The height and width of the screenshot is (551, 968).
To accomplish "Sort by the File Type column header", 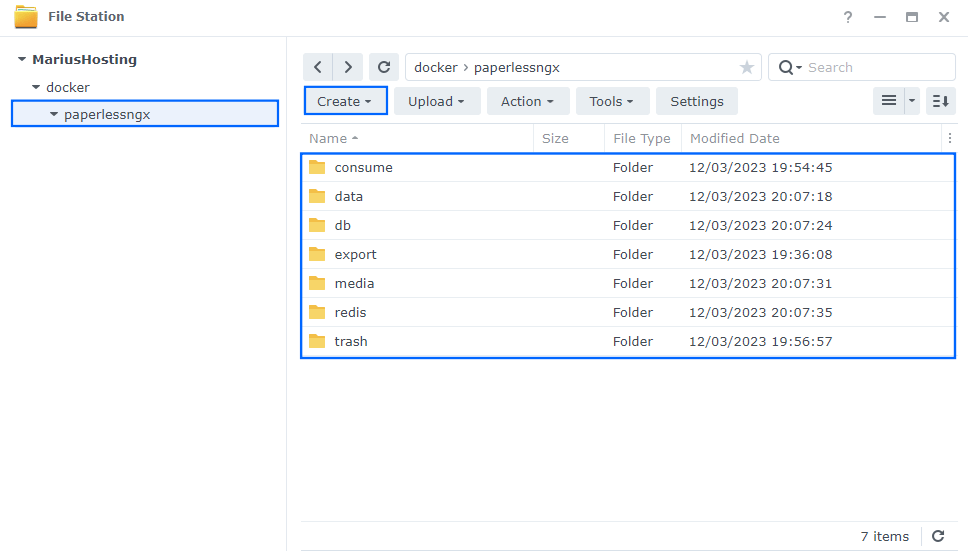I will (643, 138).
